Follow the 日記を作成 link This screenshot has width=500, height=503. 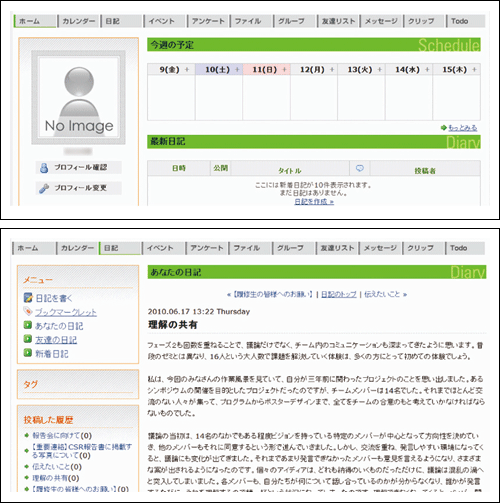314,202
